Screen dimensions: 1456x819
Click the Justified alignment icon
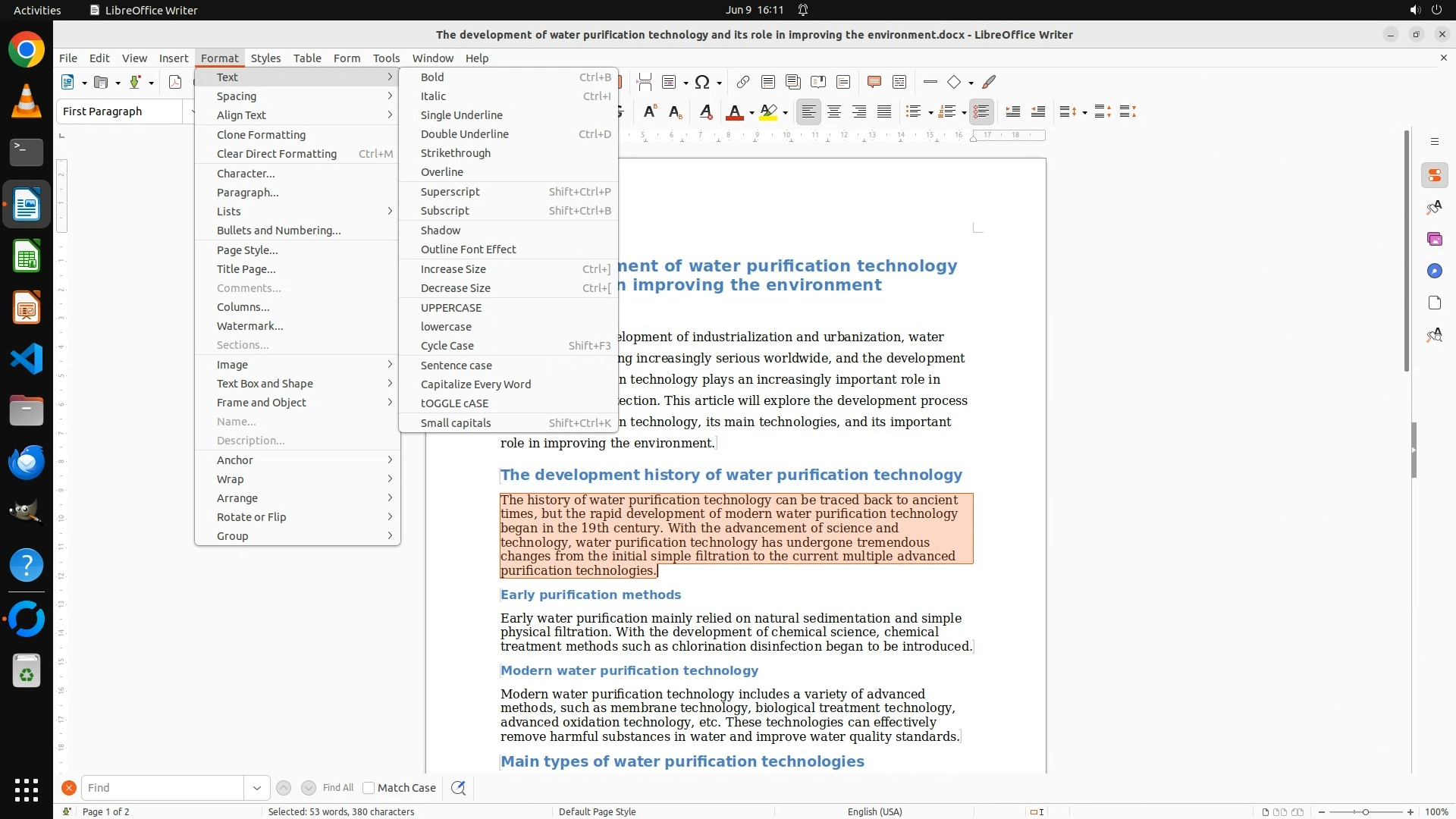(x=883, y=112)
